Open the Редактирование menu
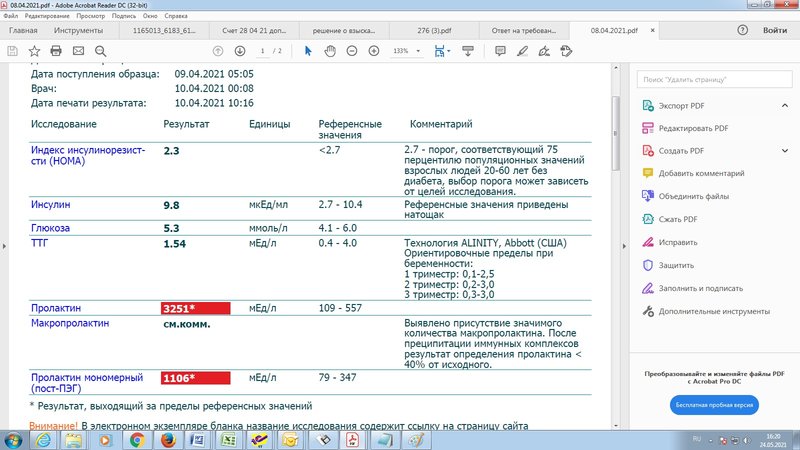Screen dimensions: 800x450 click(x=47, y=16)
